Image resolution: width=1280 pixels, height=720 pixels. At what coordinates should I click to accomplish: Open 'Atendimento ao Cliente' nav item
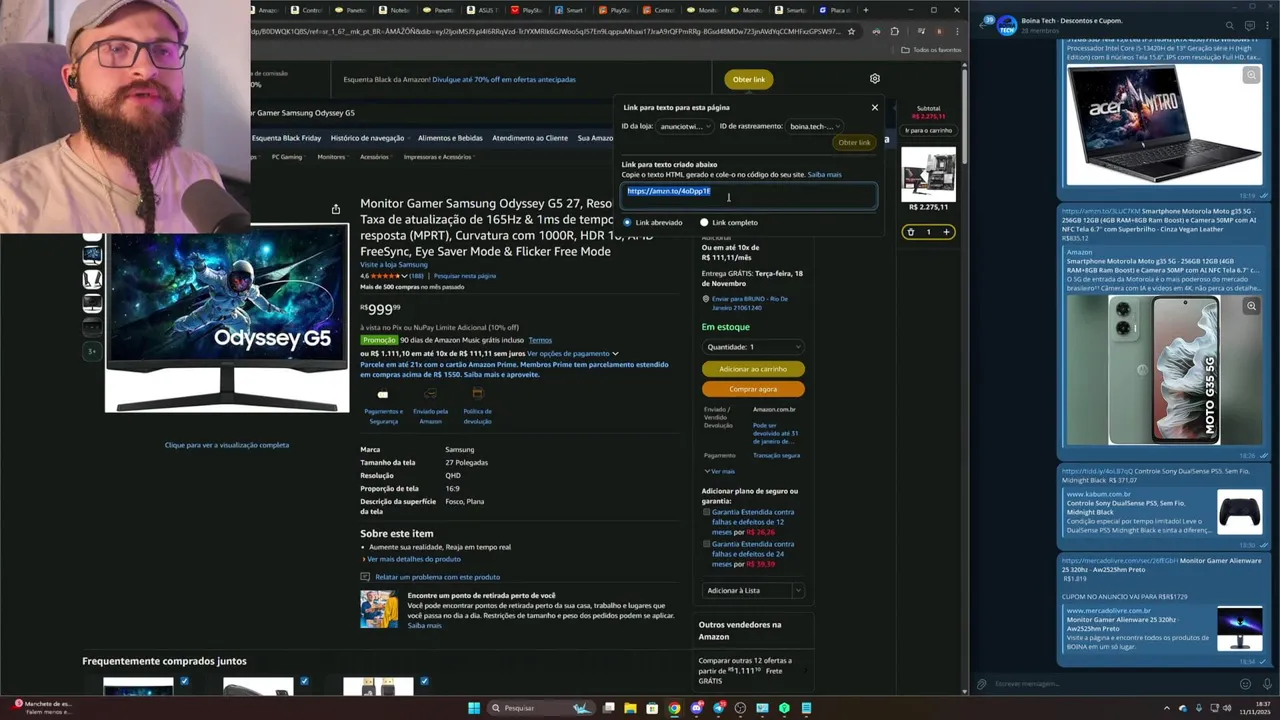click(530, 138)
